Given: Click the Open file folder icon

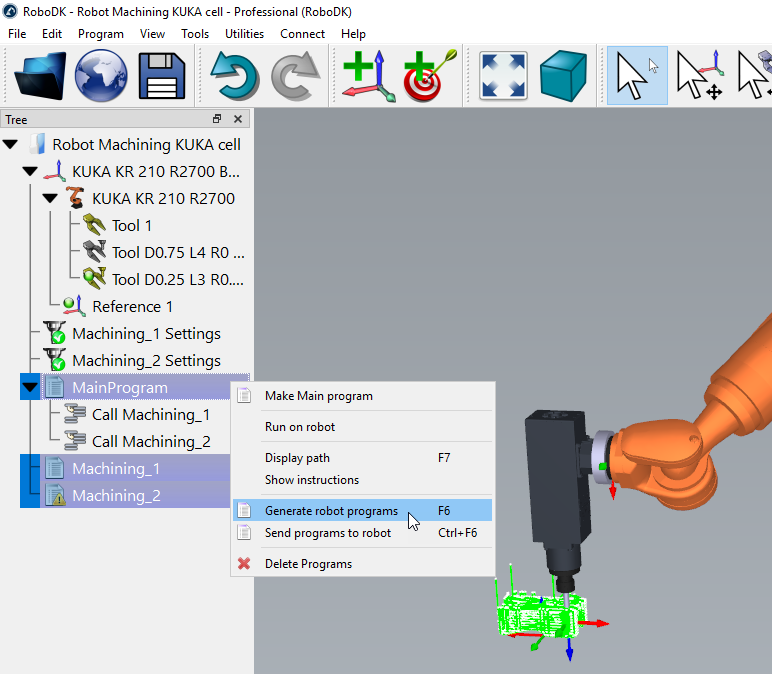Looking at the screenshot, I should (40, 75).
